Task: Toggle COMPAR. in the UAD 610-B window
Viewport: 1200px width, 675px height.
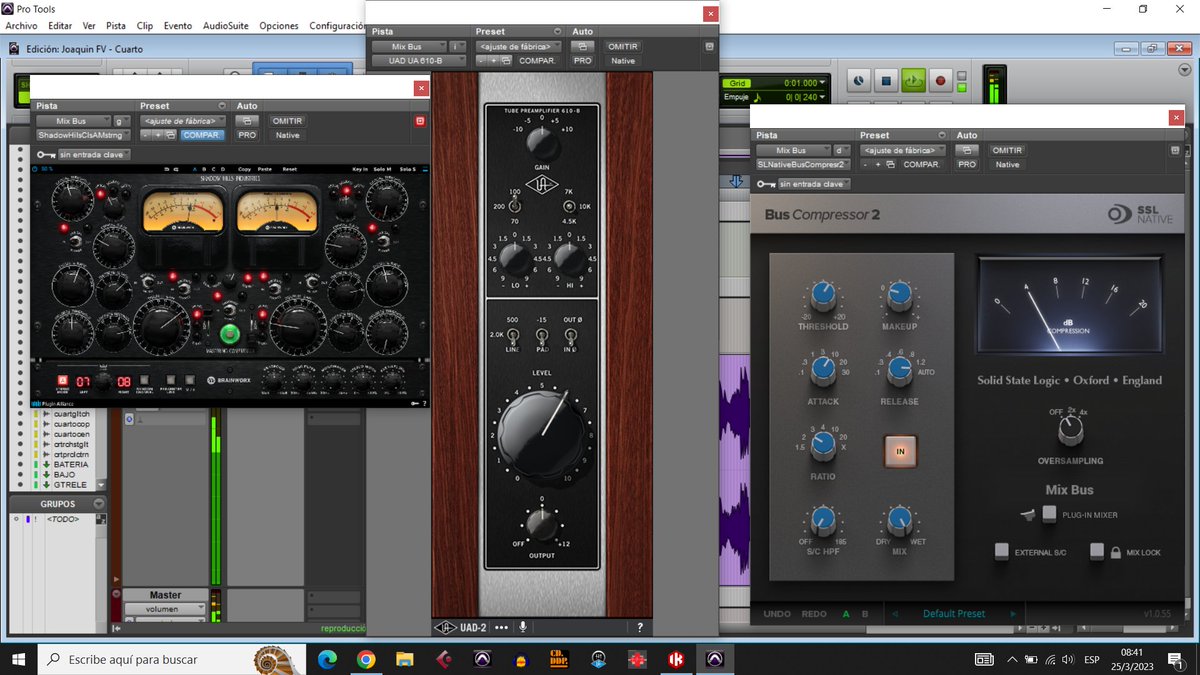Action: pos(539,60)
